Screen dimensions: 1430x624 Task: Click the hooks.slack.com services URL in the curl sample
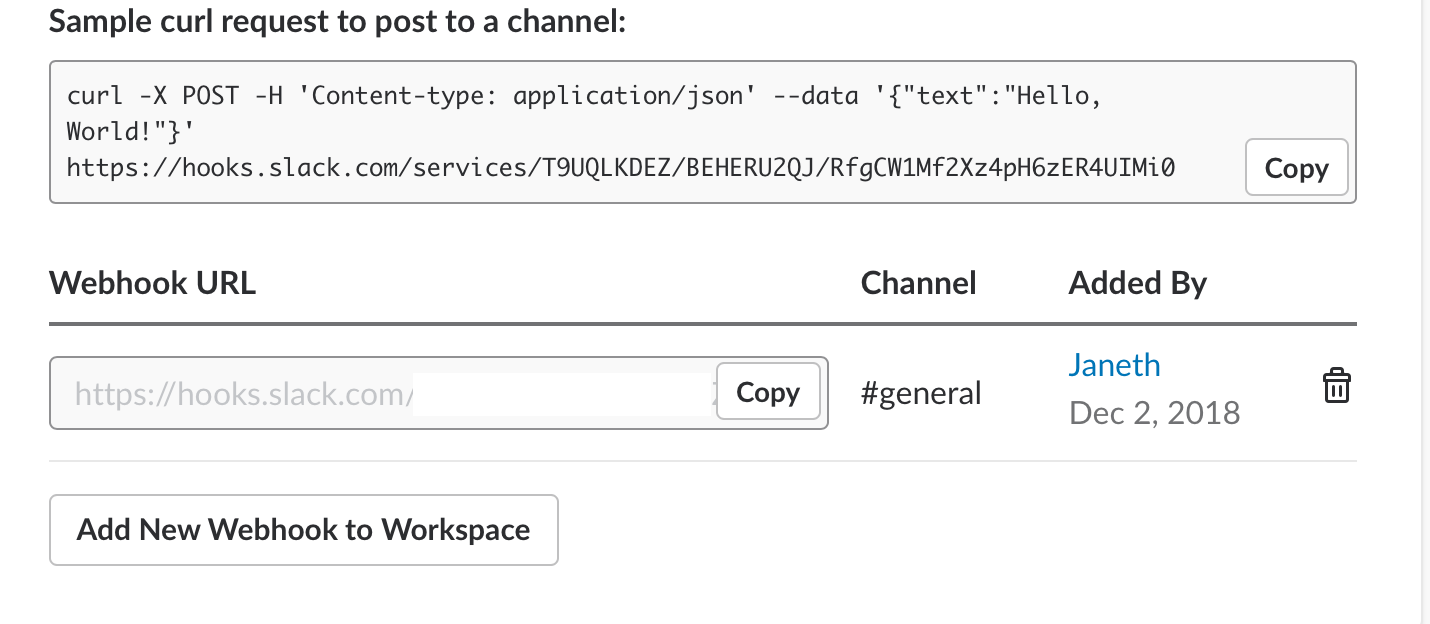point(620,168)
